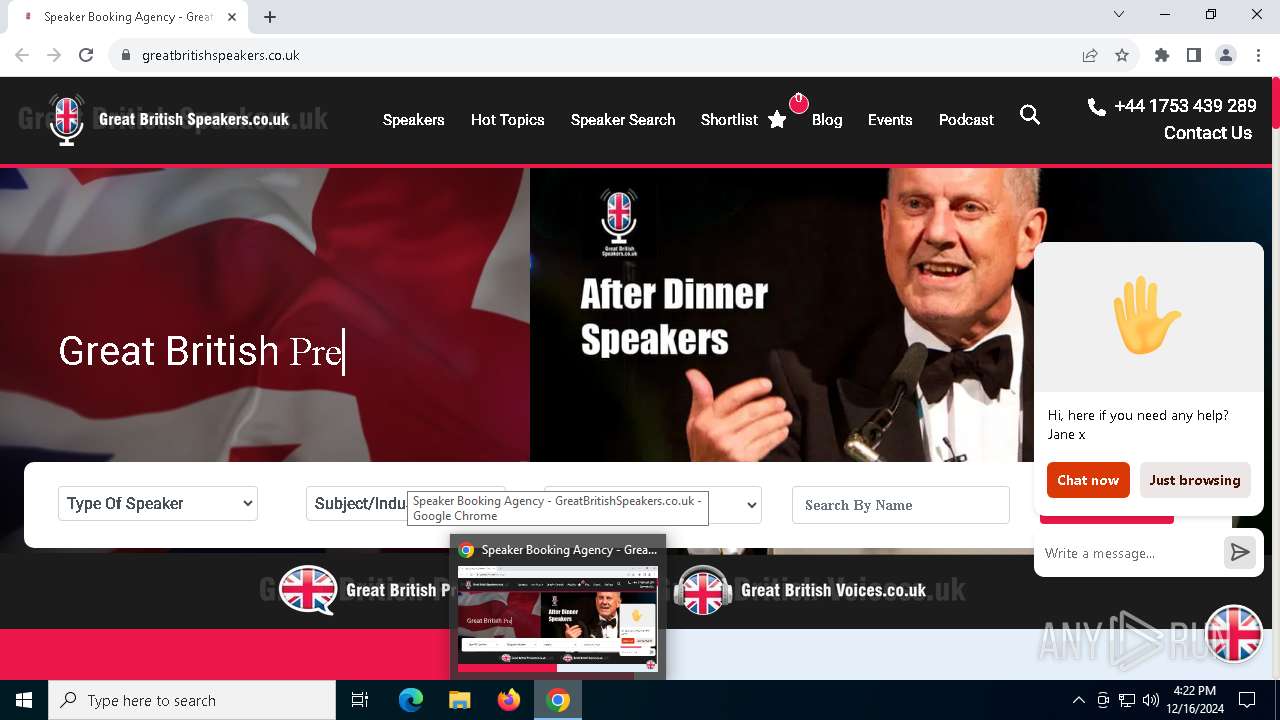Click the volume speaker tray icon

pyautogui.click(x=1151, y=700)
